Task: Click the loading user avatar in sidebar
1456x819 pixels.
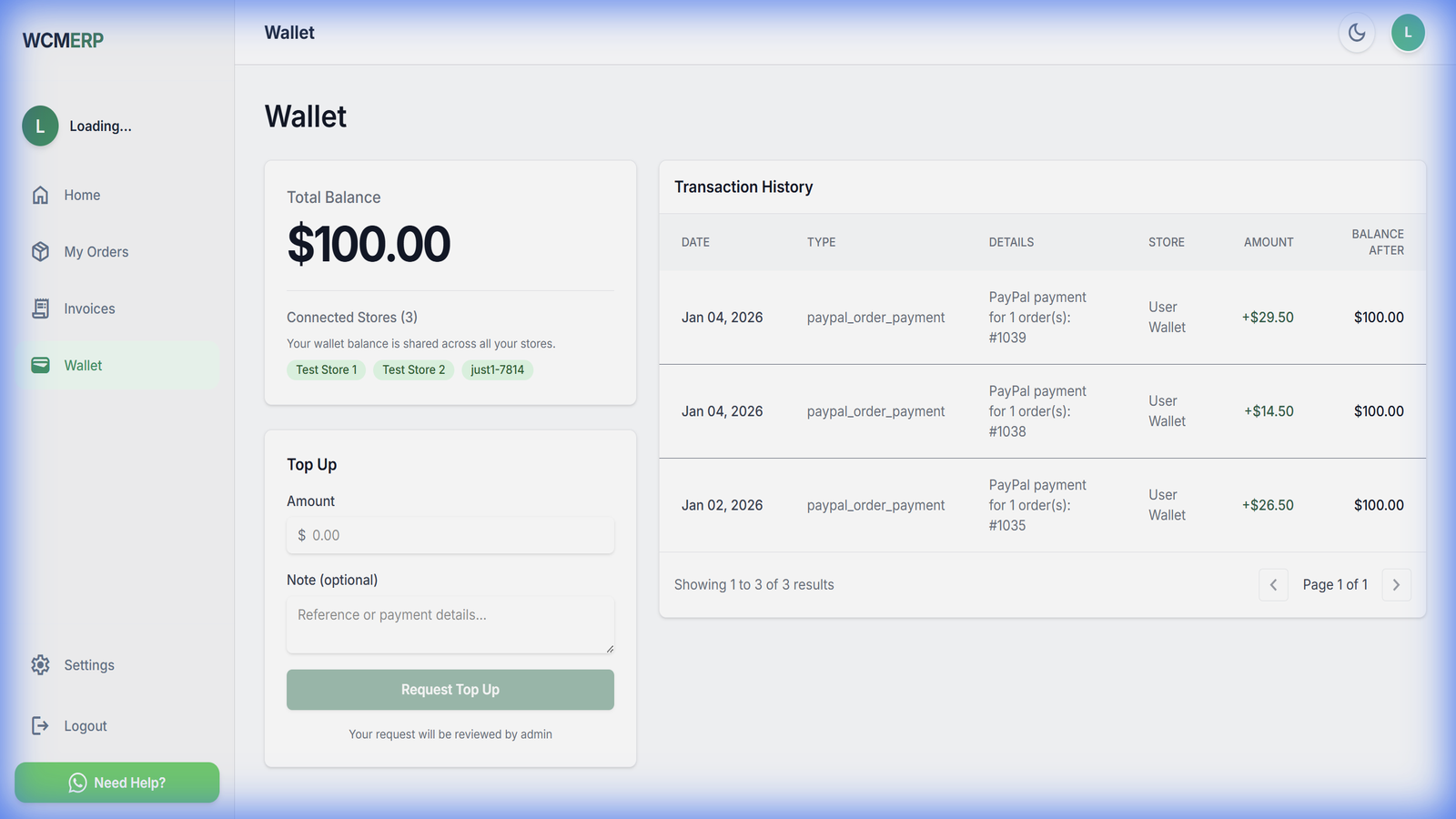Action: coord(39,126)
